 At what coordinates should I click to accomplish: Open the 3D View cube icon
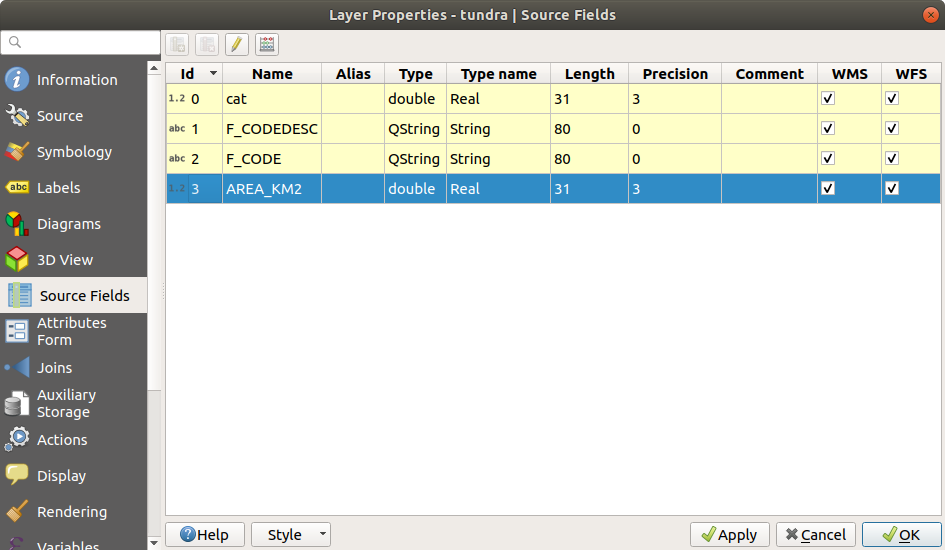[x=17, y=260]
